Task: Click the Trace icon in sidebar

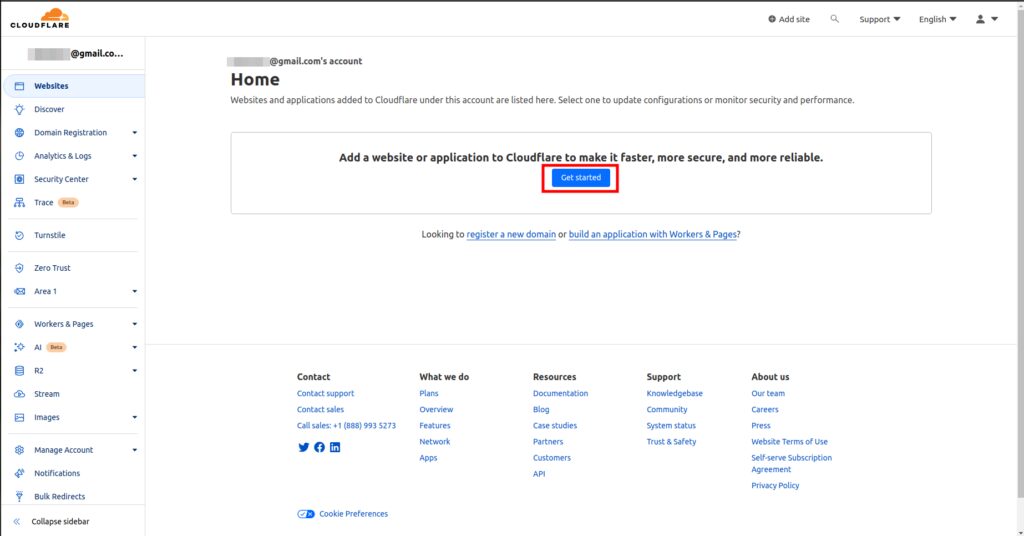Action: (20, 203)
